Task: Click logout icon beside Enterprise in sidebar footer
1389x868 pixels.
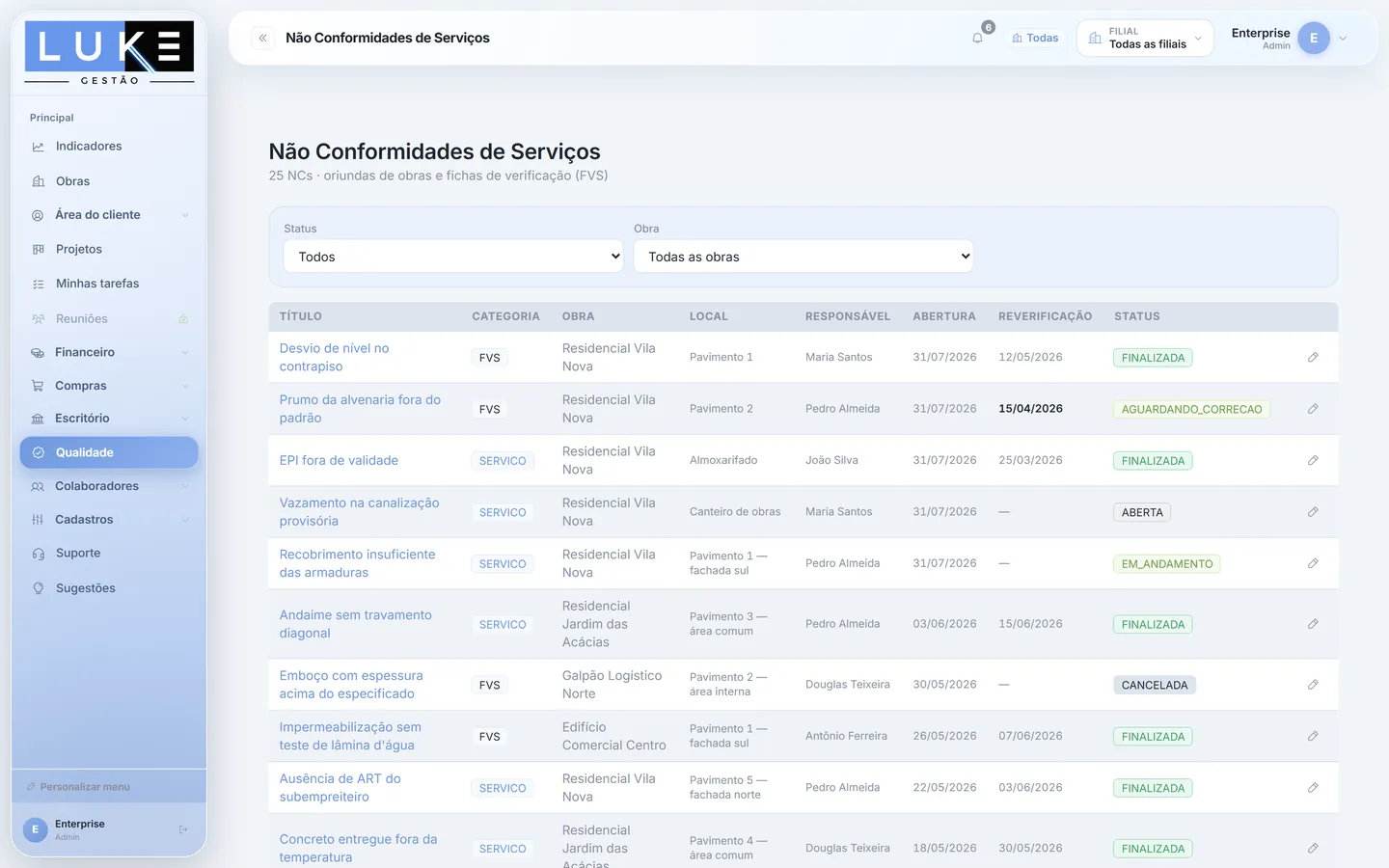Action: pyautogui.click(x=183, y=829)
